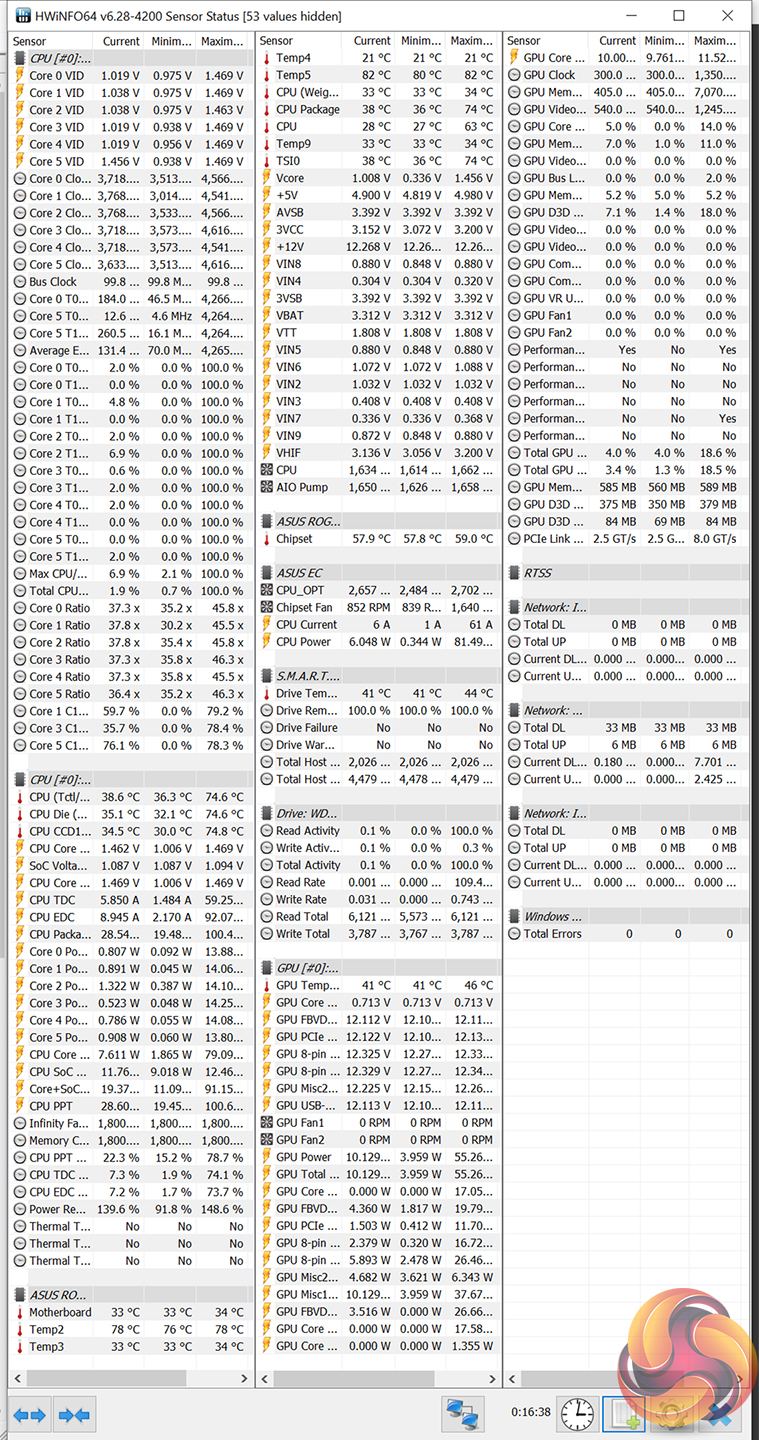Click the circle icon beside Drive Failure
Screen dimensions: 759x1440
267,728
